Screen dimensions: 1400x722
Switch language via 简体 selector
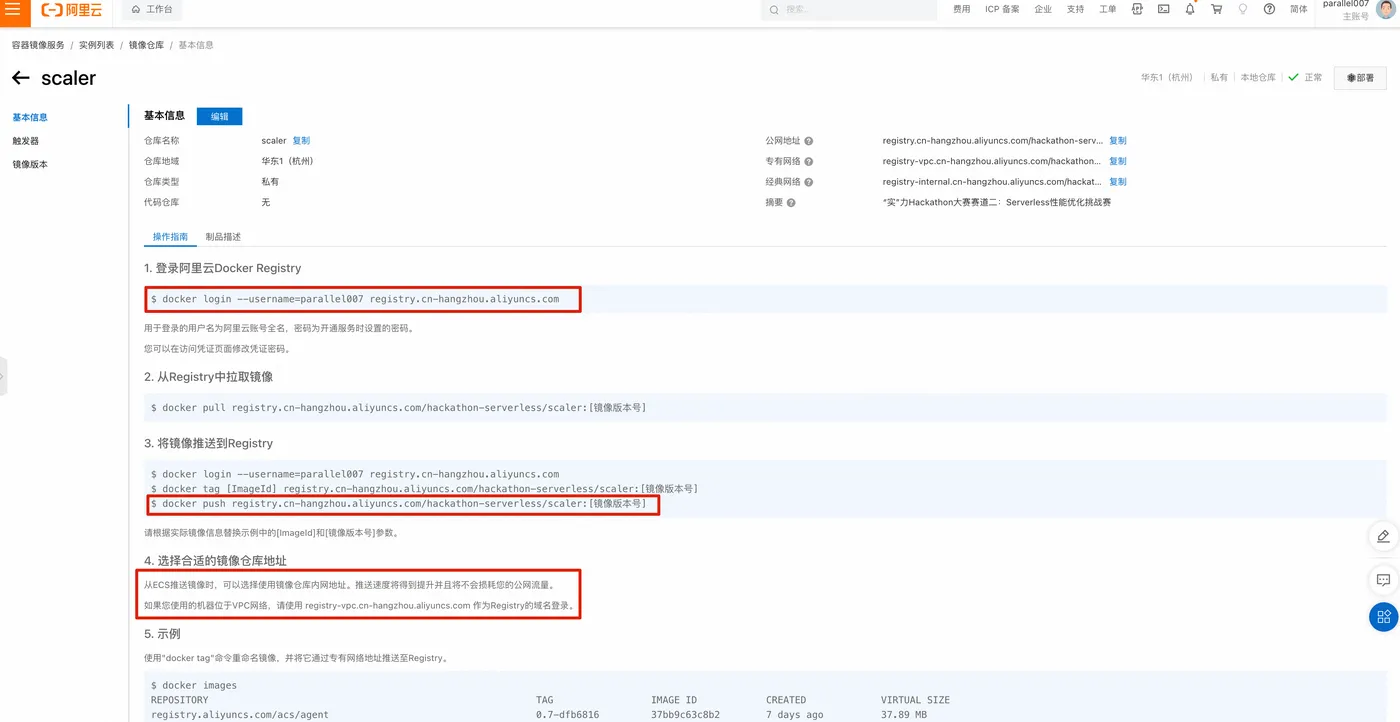click(x=1299, y=9)
